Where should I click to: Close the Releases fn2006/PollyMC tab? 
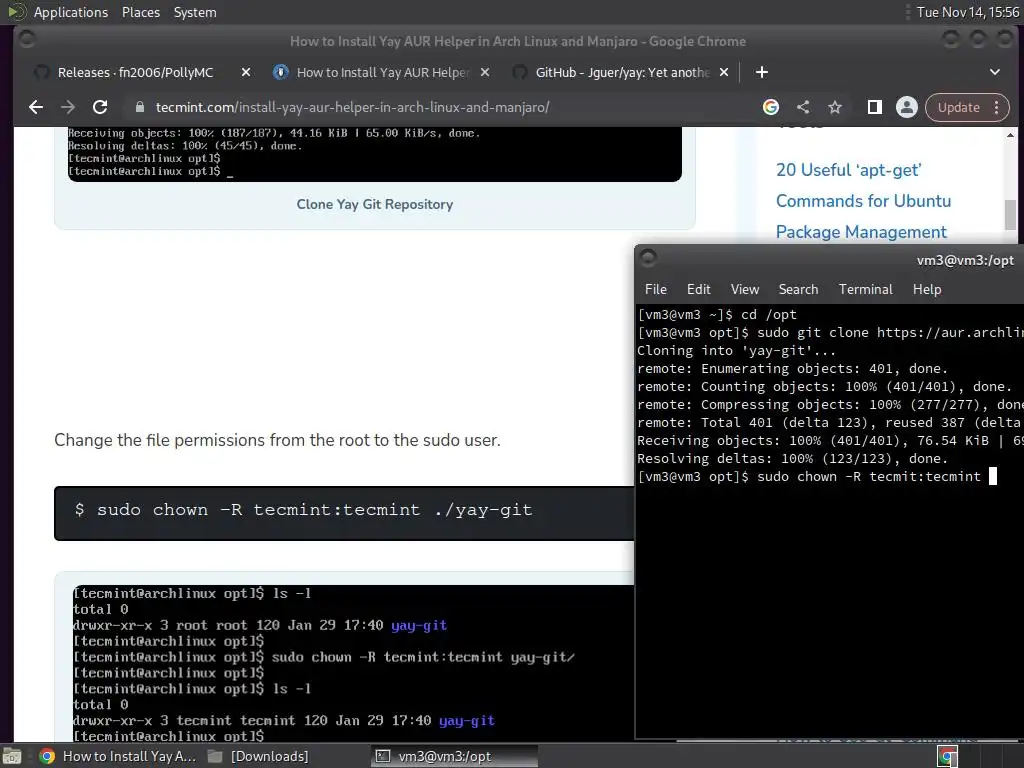coord(246,72)
